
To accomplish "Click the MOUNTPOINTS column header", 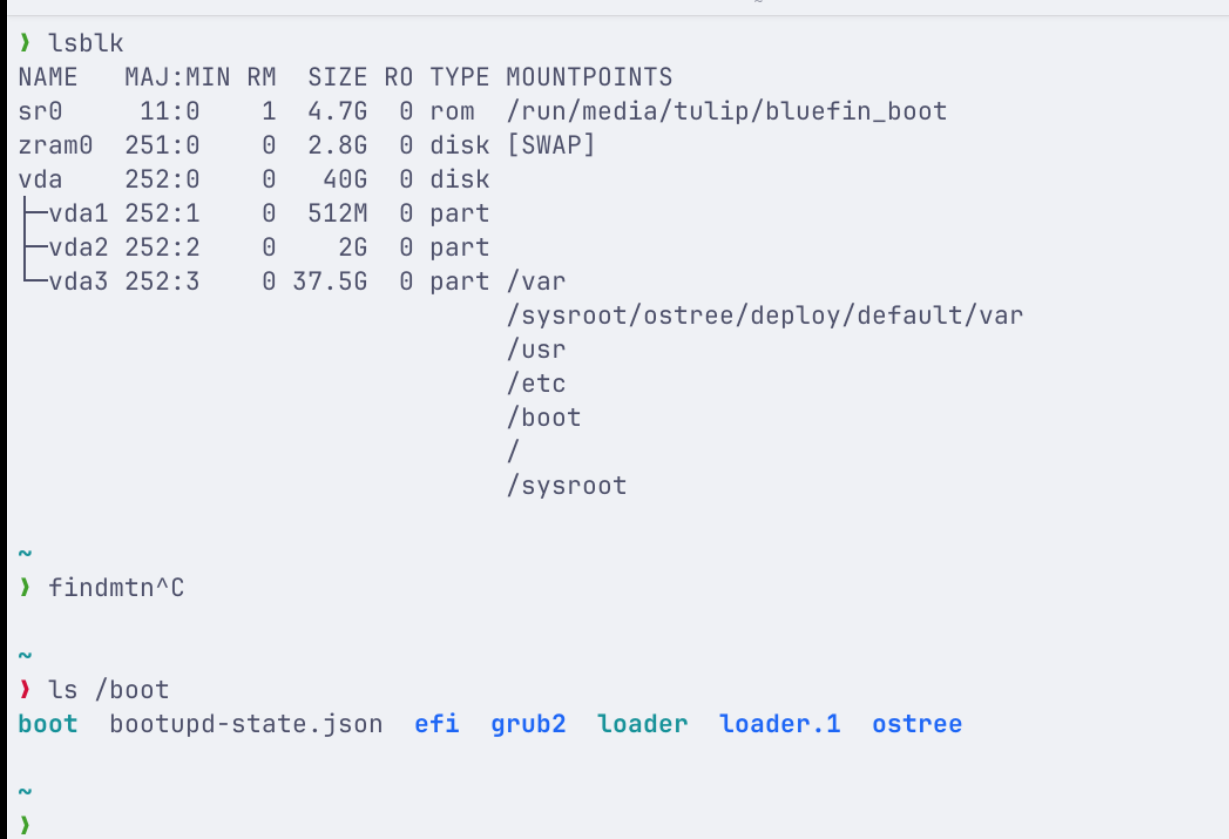I will tap(589, 77).
